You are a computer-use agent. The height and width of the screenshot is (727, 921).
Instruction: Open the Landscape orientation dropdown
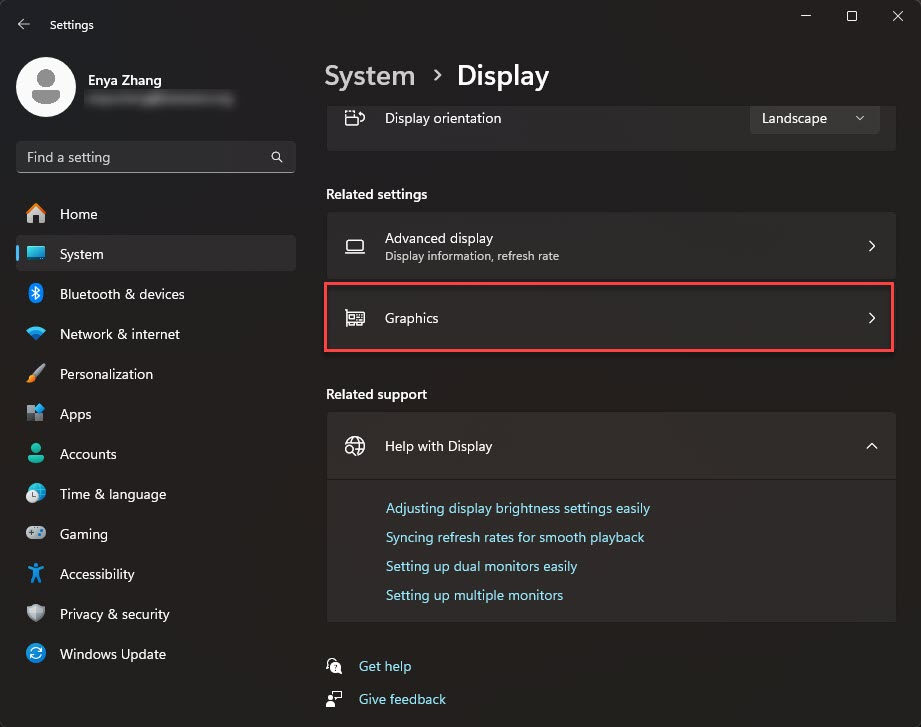813,118
